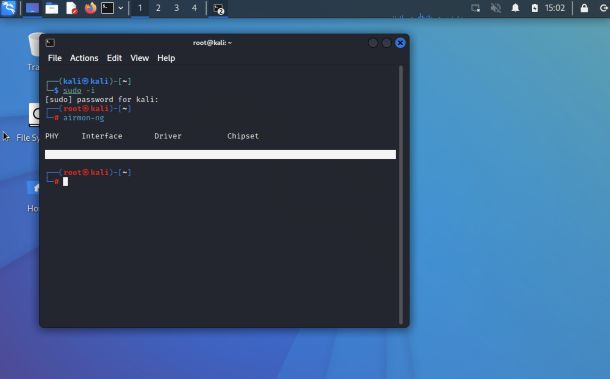Switch to workspace 3
This screenshot has width=610, height=379.
point(176,8)
